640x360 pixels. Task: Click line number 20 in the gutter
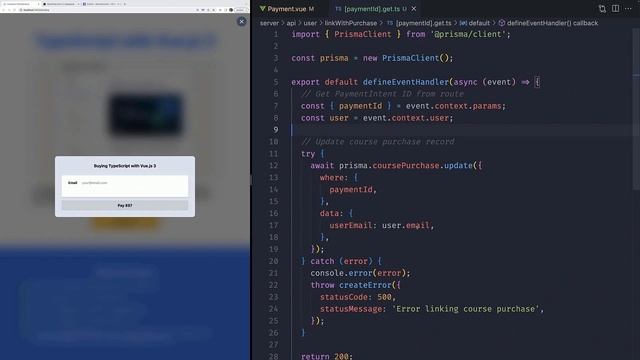[x=273, y=261]
